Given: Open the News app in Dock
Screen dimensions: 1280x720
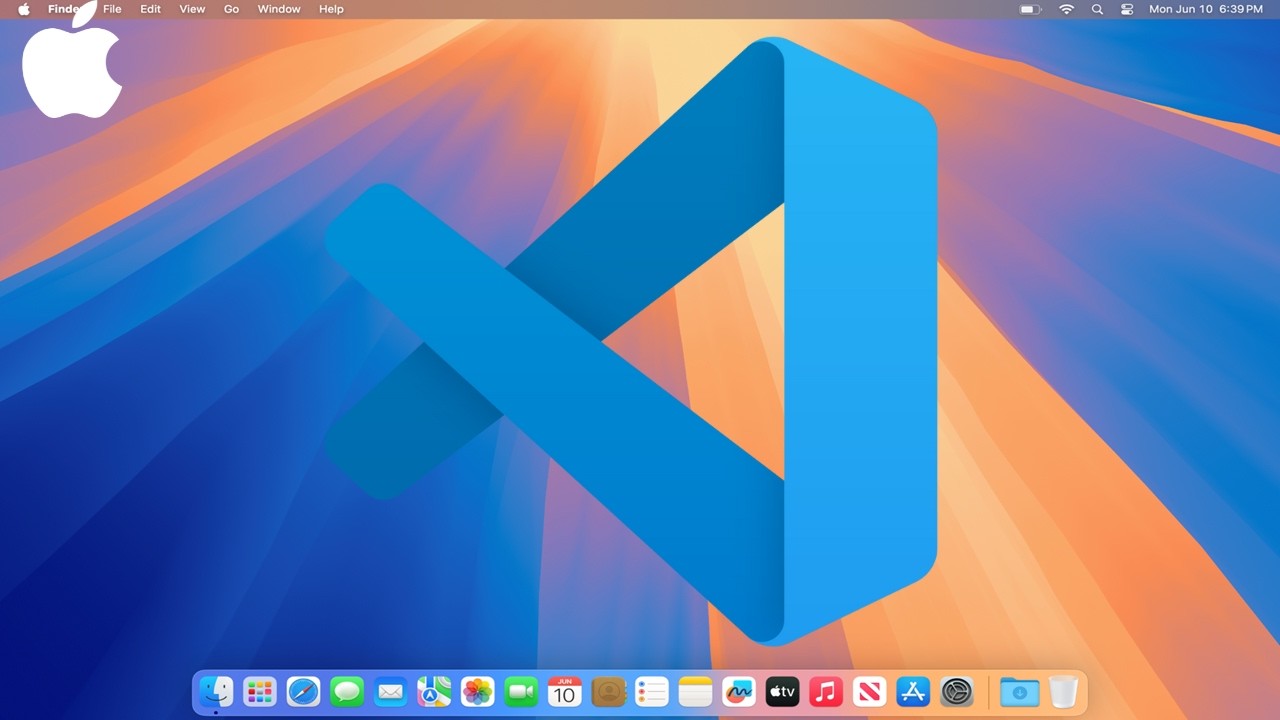Looking at the screenshot, I should tap(870, 691).
